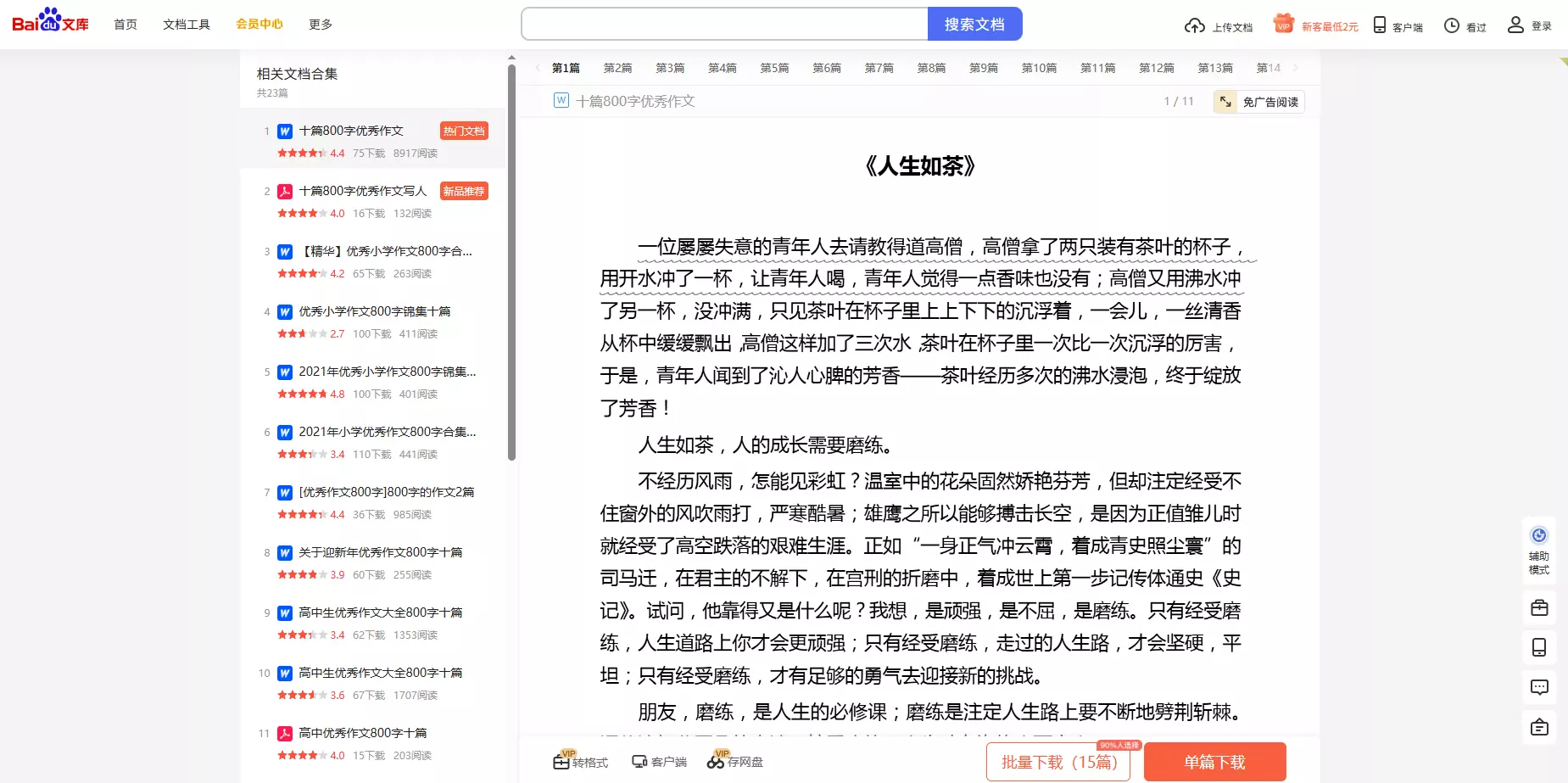The height and width of the screenshot is (783, 1568).
Task: Expand next tabs with right chevron
Action: tap(1295, 68)
